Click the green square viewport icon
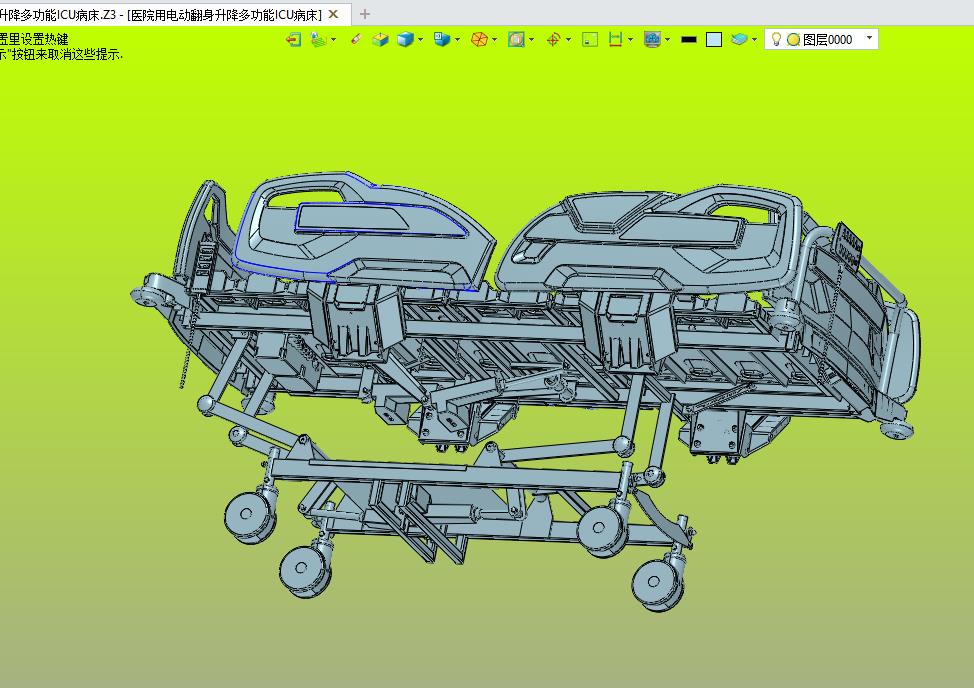974x688 pixels. tap(589, 40)
